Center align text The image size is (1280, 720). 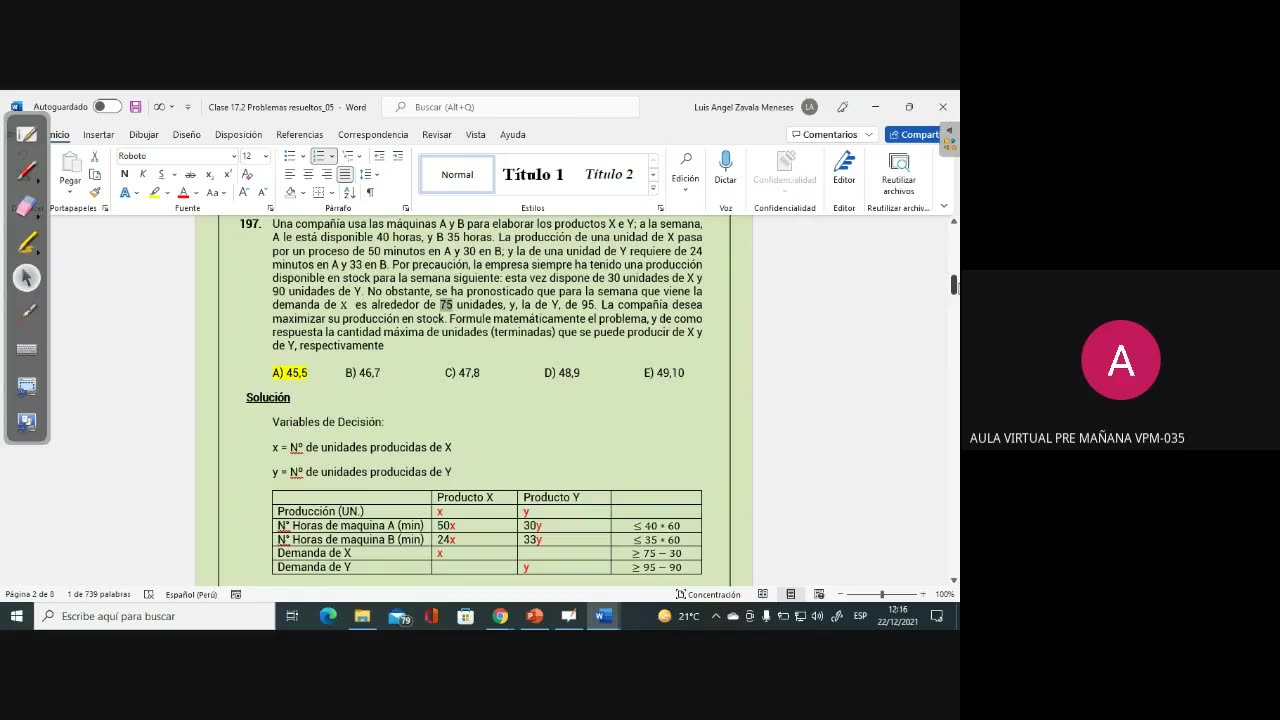[x=308, y=174]
